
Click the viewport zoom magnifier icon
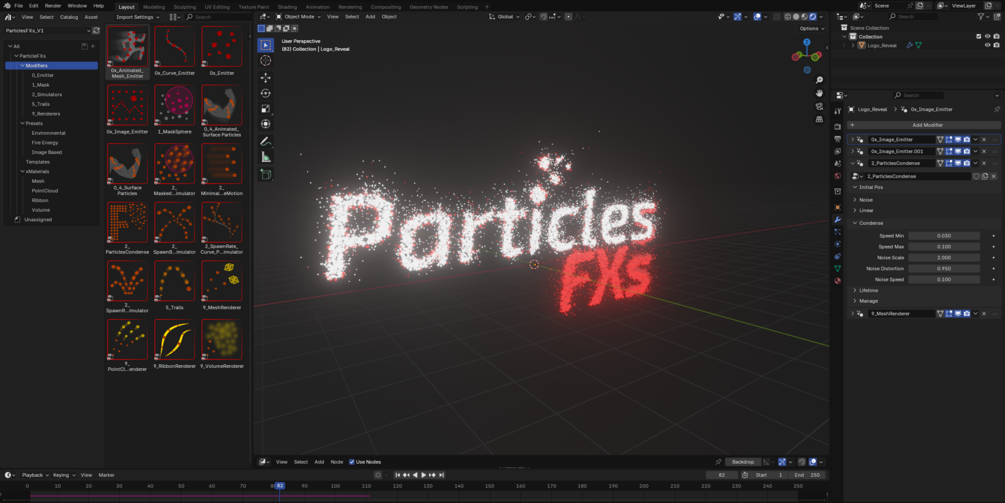pos(819,80)
